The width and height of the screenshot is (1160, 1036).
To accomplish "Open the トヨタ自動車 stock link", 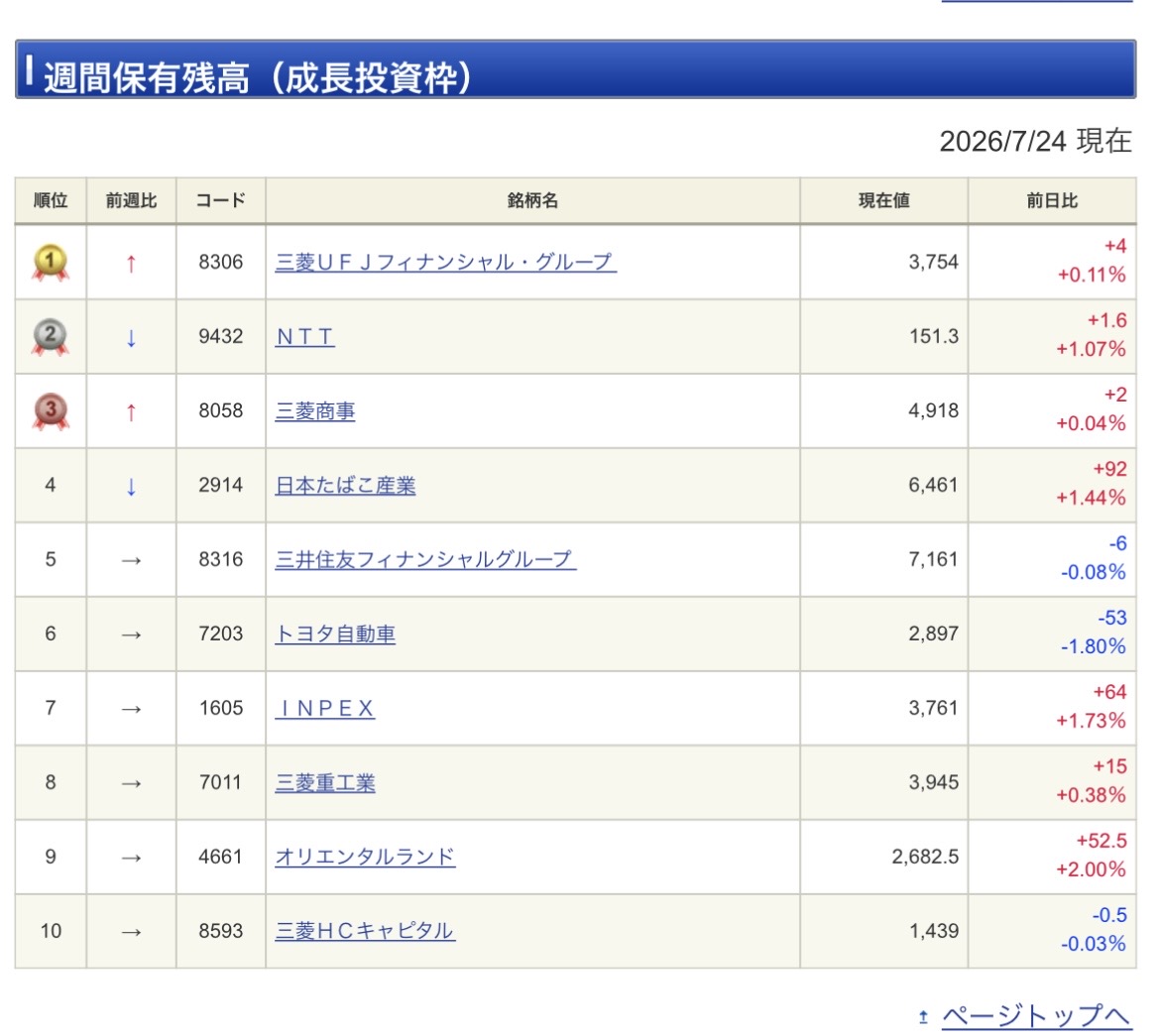I will (x=335, y=634).
